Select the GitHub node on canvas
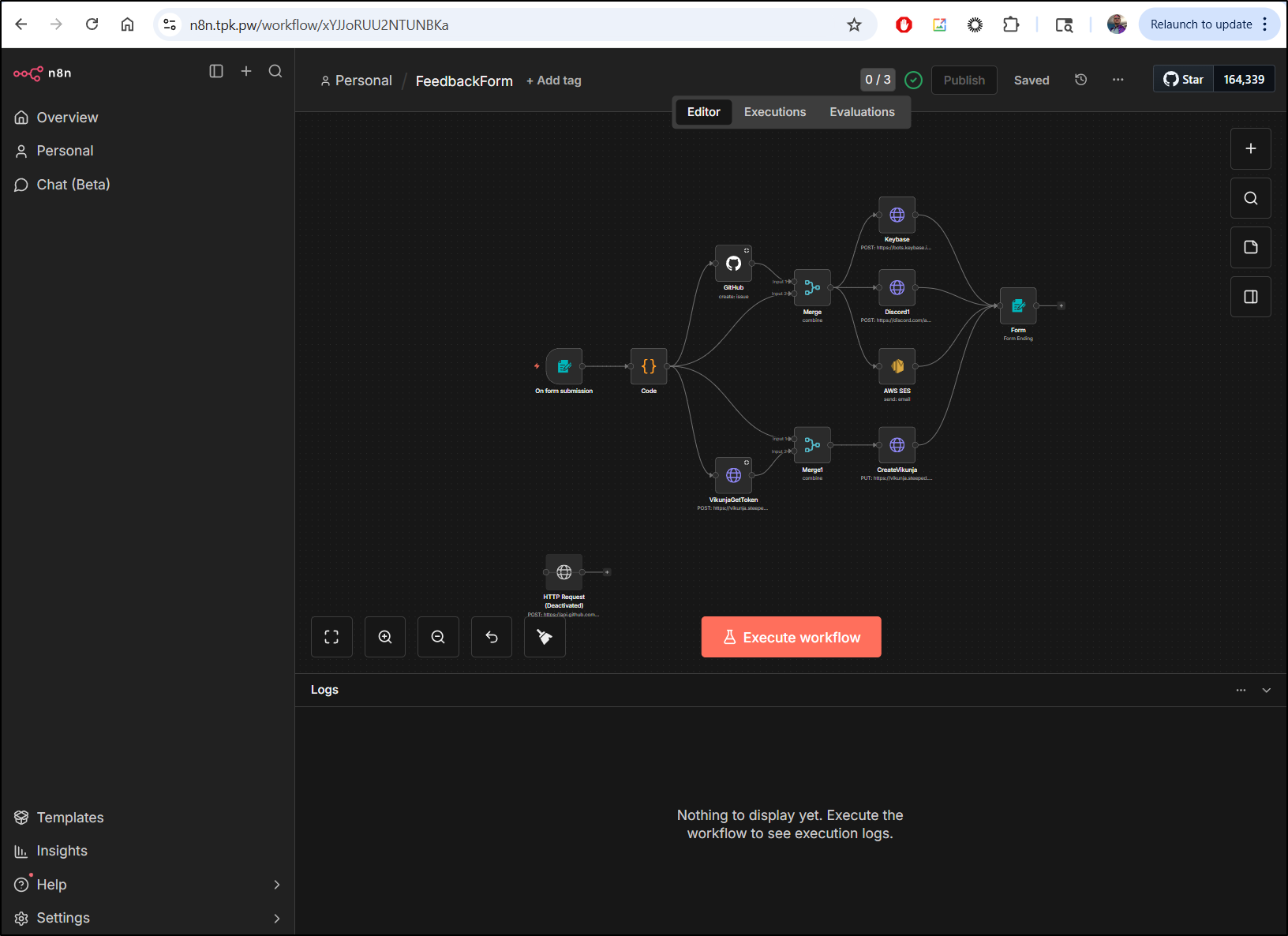The image size is (1288, 936). [x=733, y=264]
